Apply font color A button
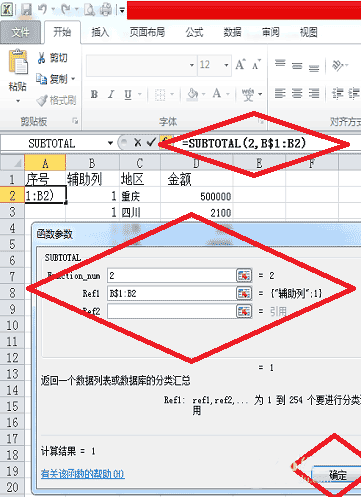361x497 pixels. (217, 94)
